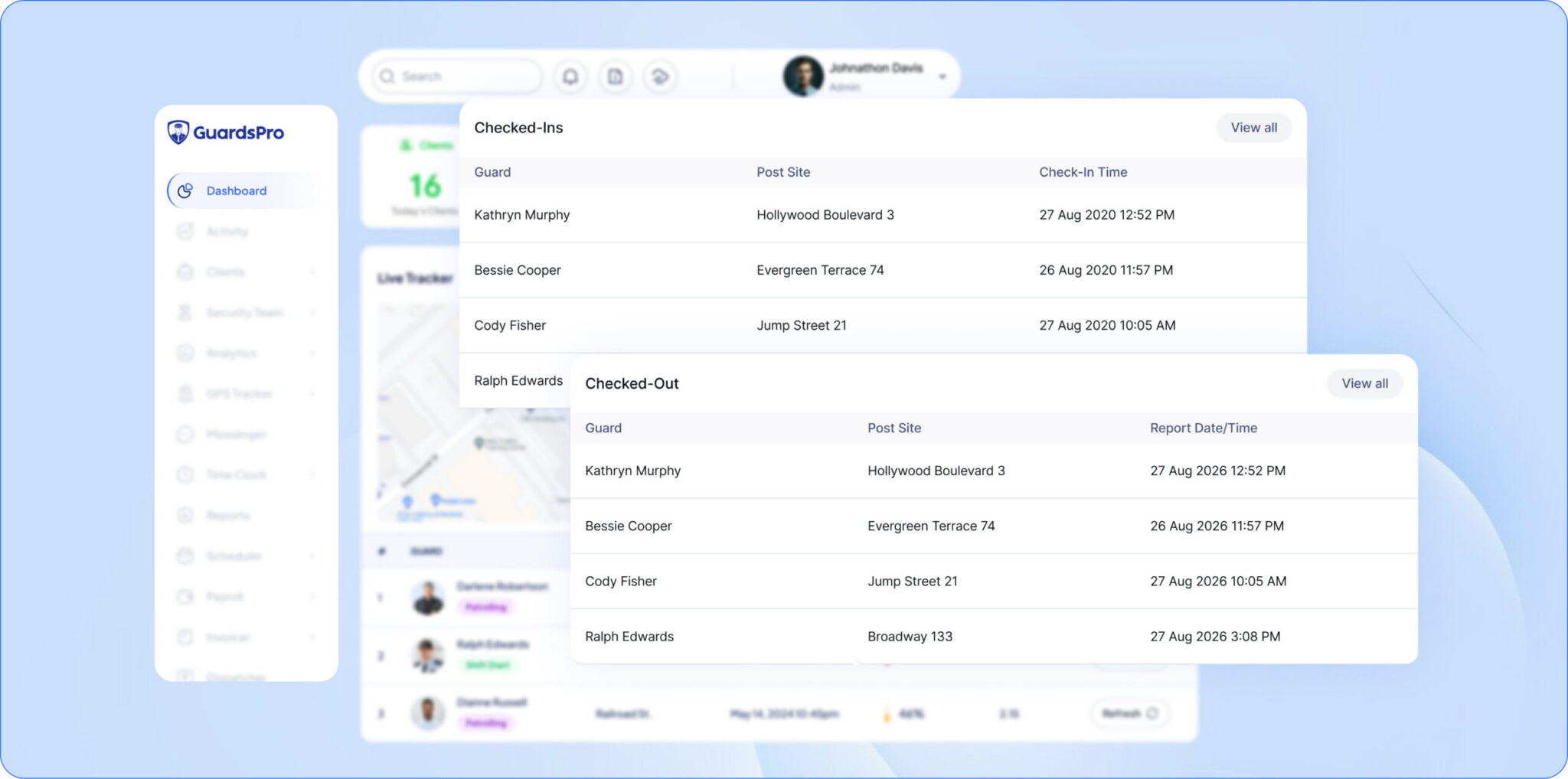The width and height of the screenshot is (1568, 779).
Task: Select Dashboard in the sidebar
Action: (x=236, y=191)
